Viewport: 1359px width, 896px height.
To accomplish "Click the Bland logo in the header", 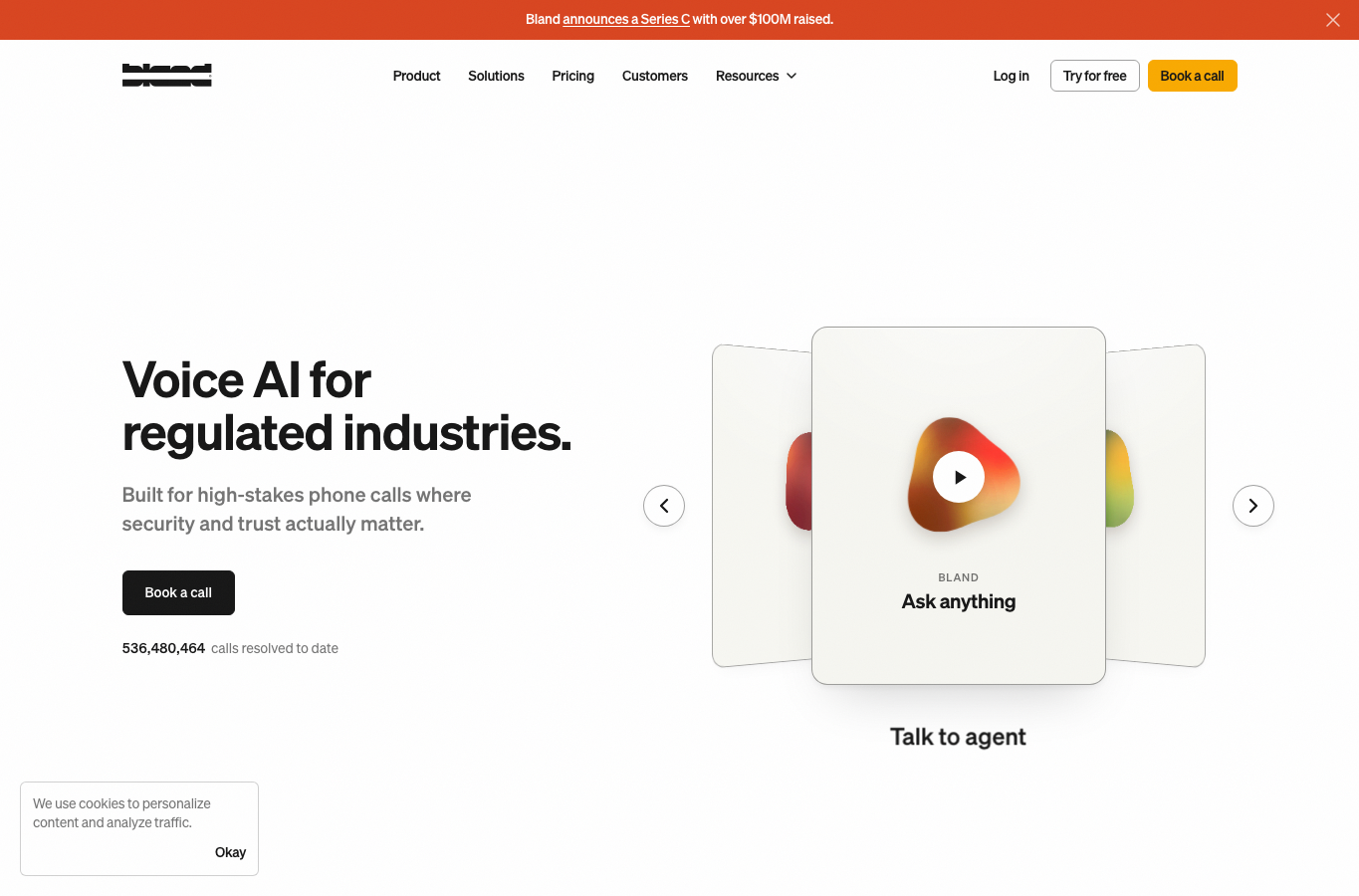I will [x=166, y=76].
